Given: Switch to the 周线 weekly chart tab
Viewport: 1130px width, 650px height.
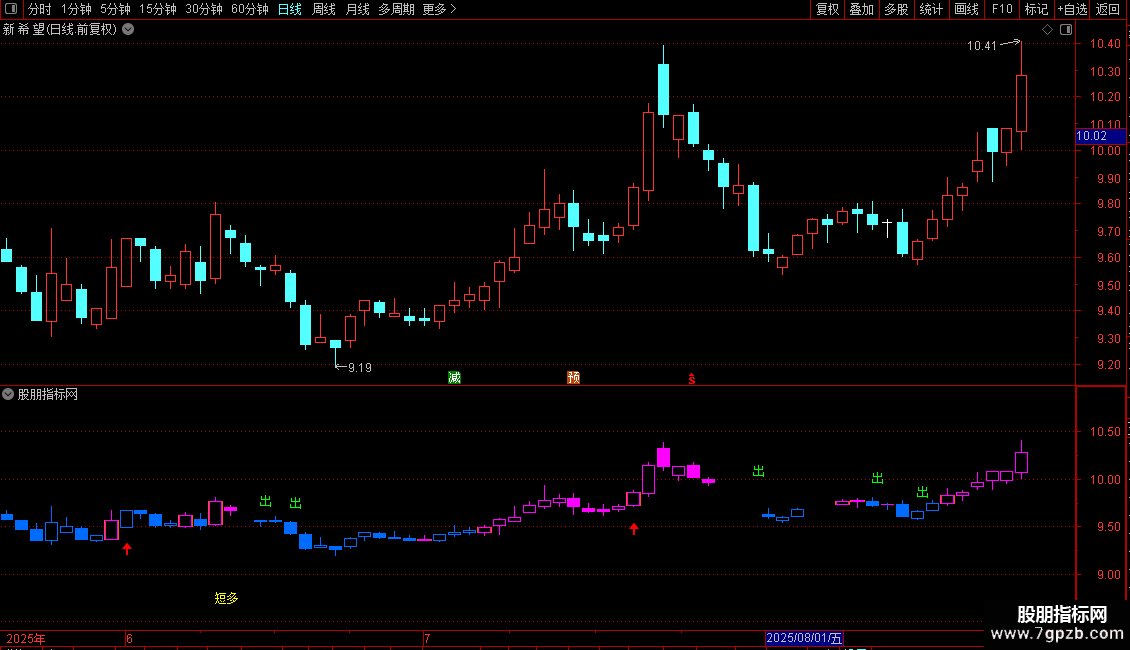Looking at the screenshot, I should 324,9.
